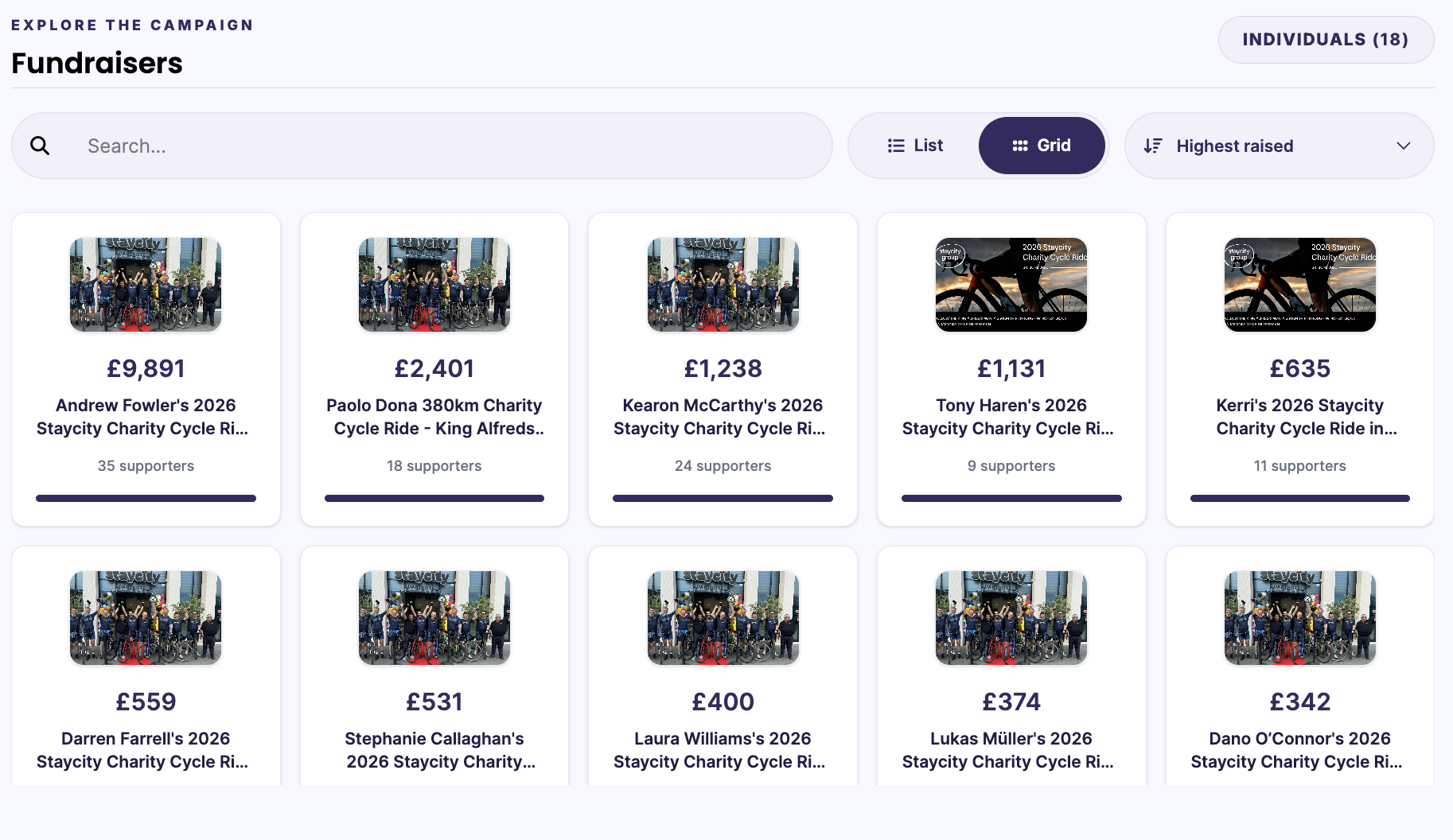1453x840 pixels.
Task: Select the Individuals (18) tab
Action: point(1326,40)
